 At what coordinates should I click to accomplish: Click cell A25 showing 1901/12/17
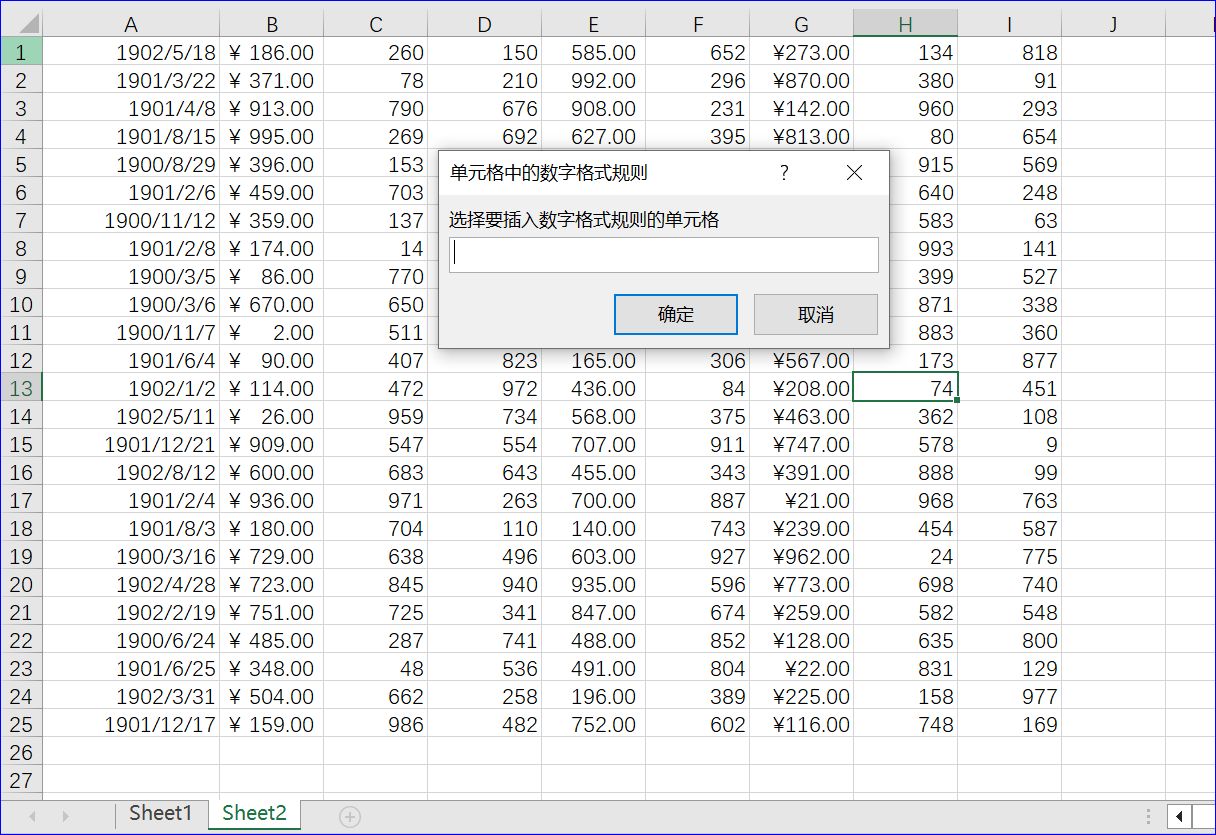[131, 724]
